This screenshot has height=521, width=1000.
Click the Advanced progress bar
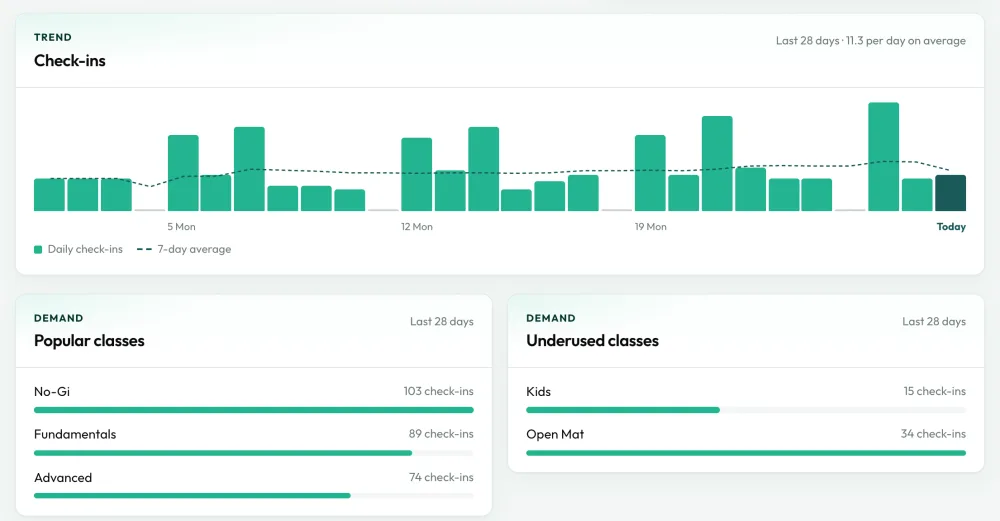click(254, 495)
